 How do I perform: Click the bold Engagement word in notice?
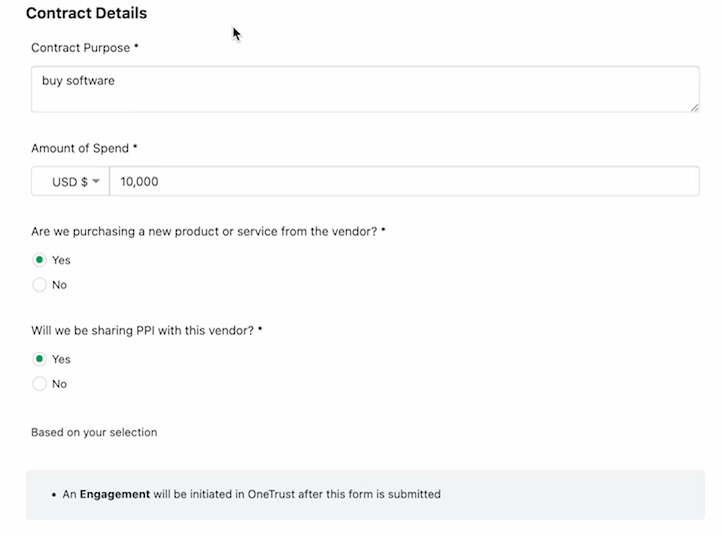pyautogui.click(x=115, y=494)
